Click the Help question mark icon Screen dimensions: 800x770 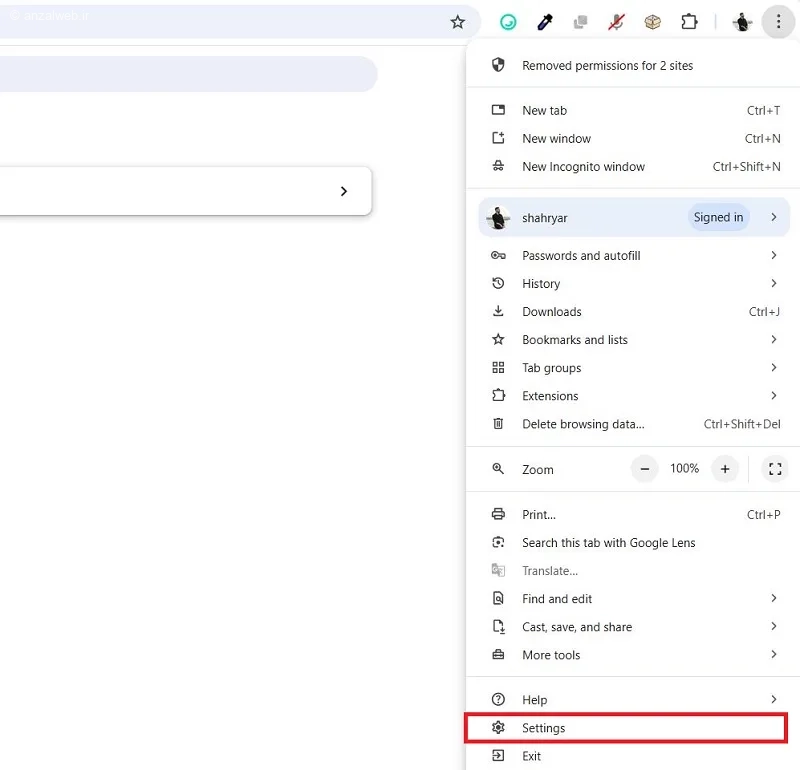(498, 699)
